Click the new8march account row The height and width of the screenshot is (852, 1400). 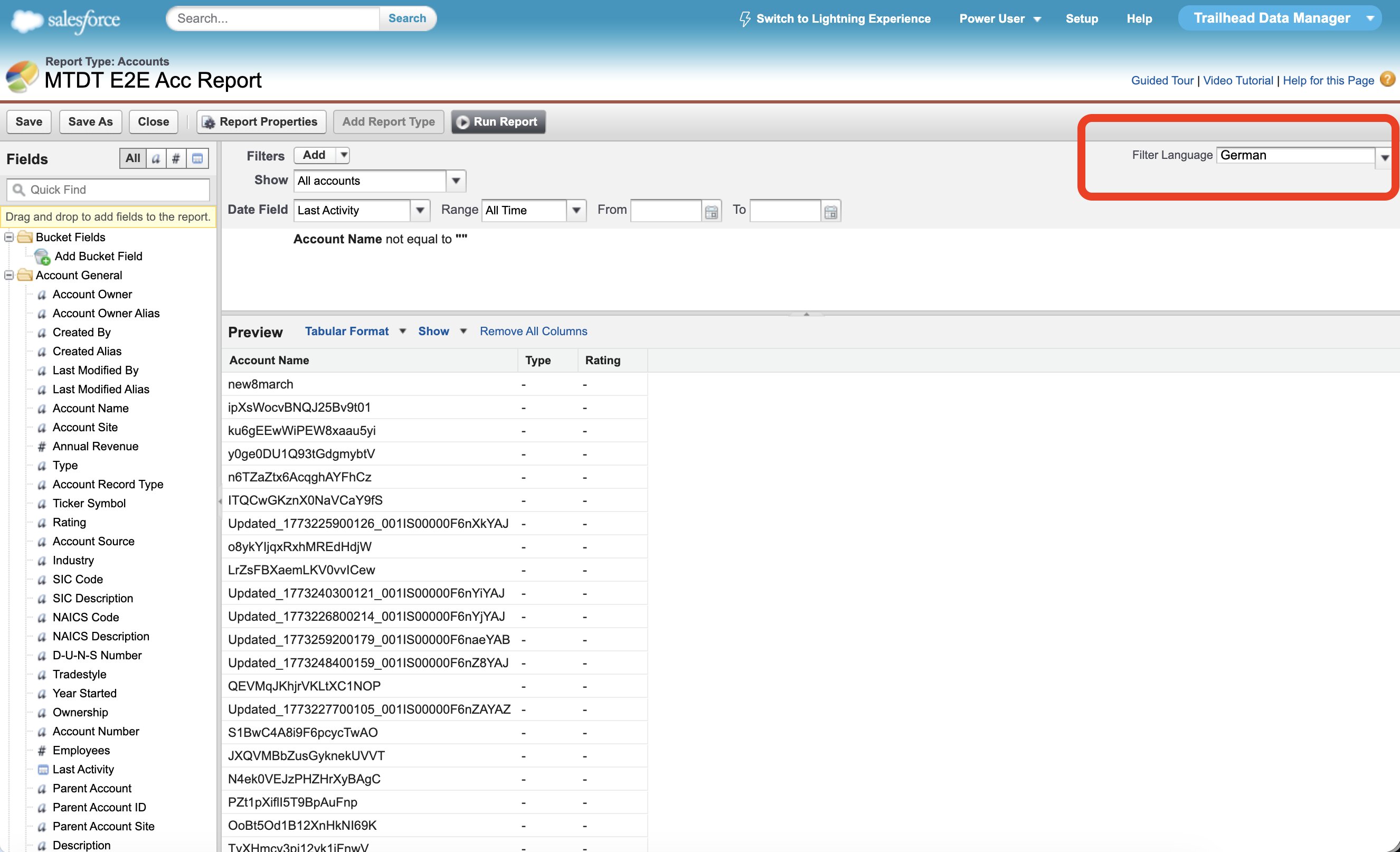[x=434, y=384]
